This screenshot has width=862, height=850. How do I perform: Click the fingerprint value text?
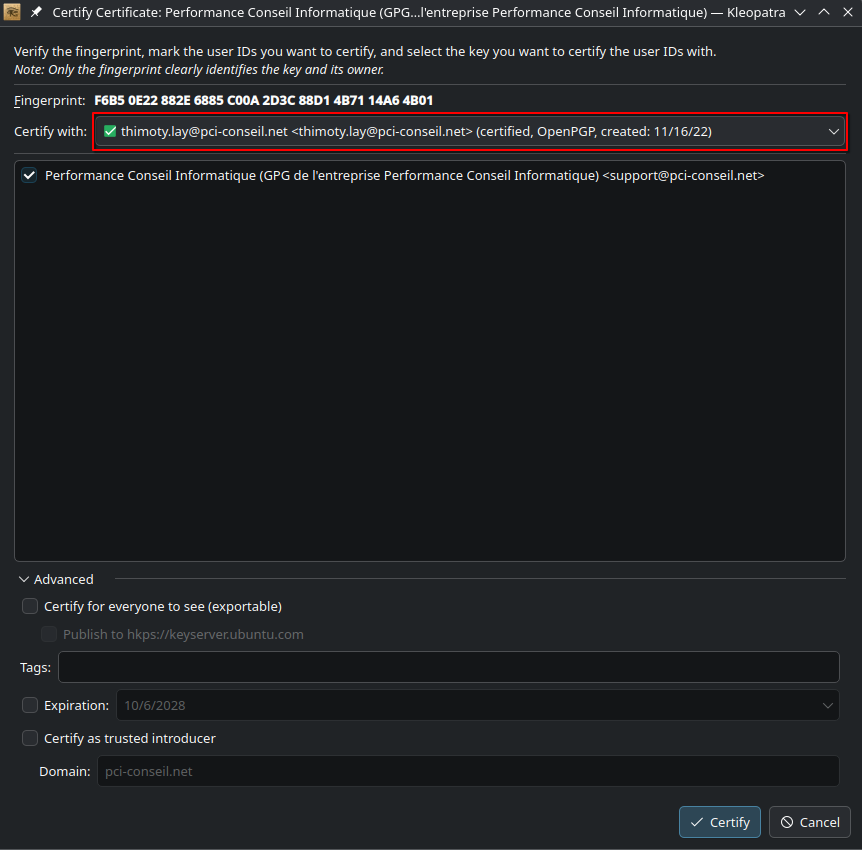(x=263, y=100)
